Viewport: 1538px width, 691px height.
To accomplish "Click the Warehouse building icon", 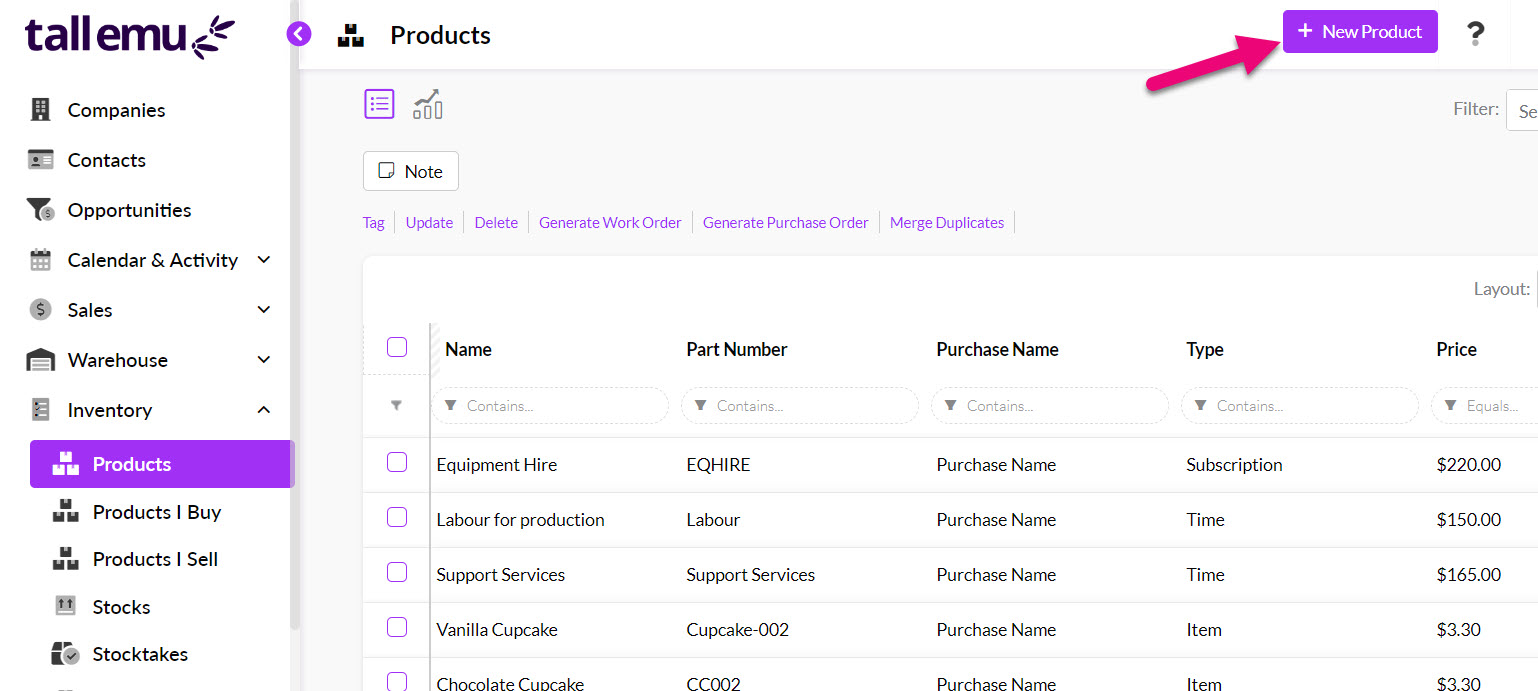I will pos(40,360).
